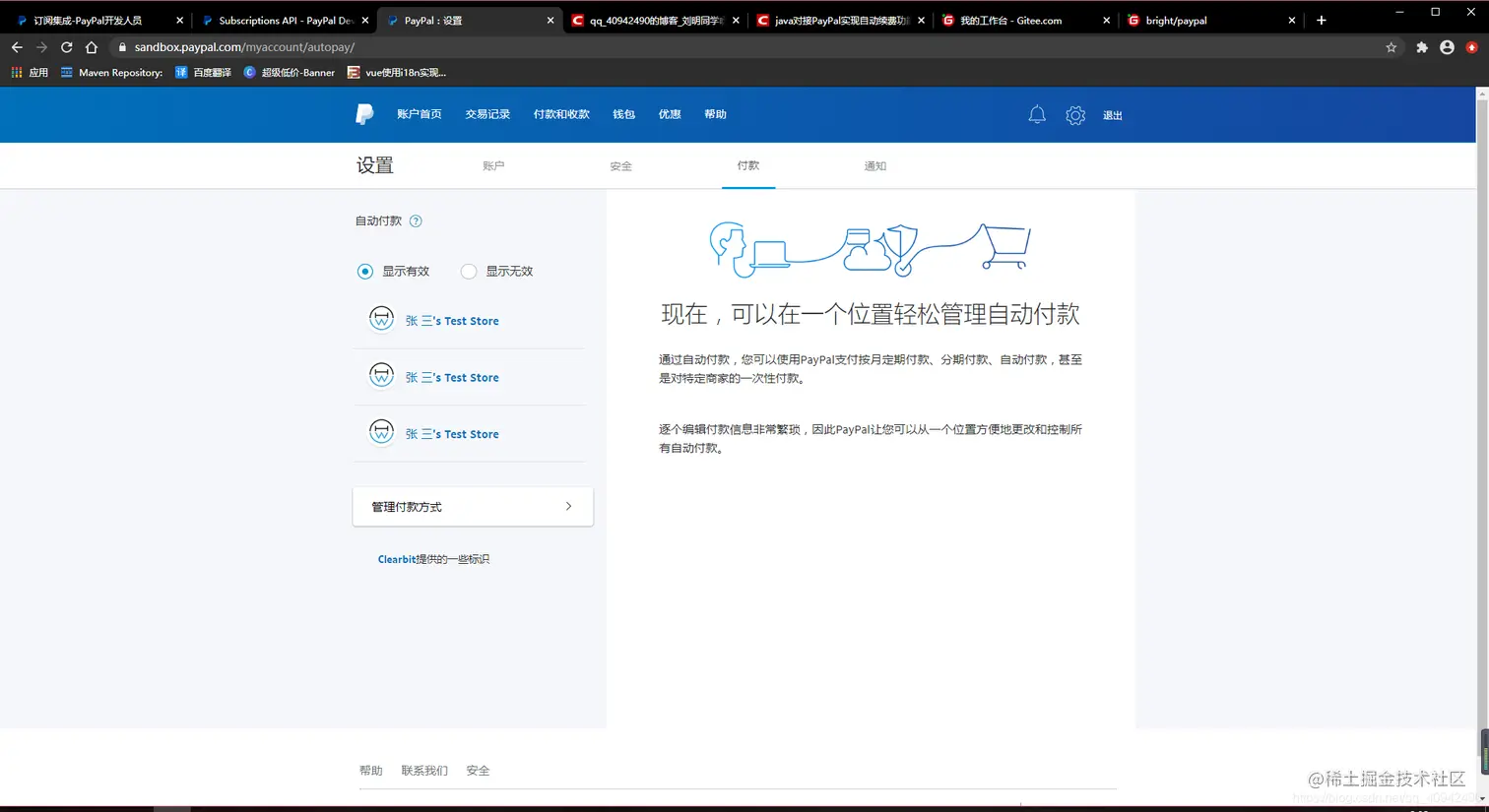Screen dimensions: 1489x812
Task: Close the Subscriptions API tab
Action: [x=365, y=20]
